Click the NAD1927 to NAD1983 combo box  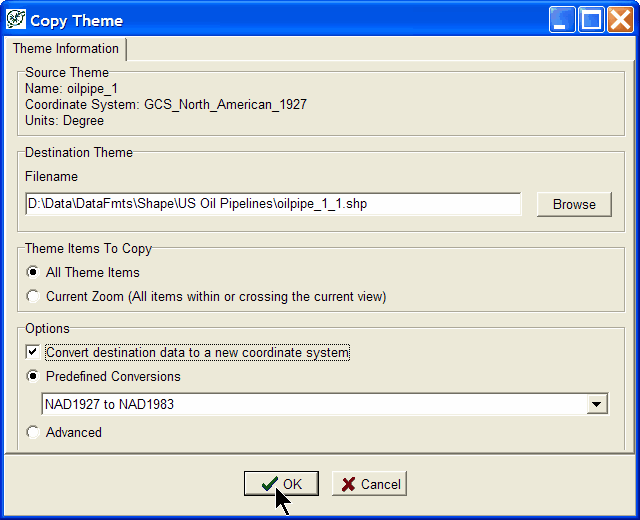tap(312, 404)
